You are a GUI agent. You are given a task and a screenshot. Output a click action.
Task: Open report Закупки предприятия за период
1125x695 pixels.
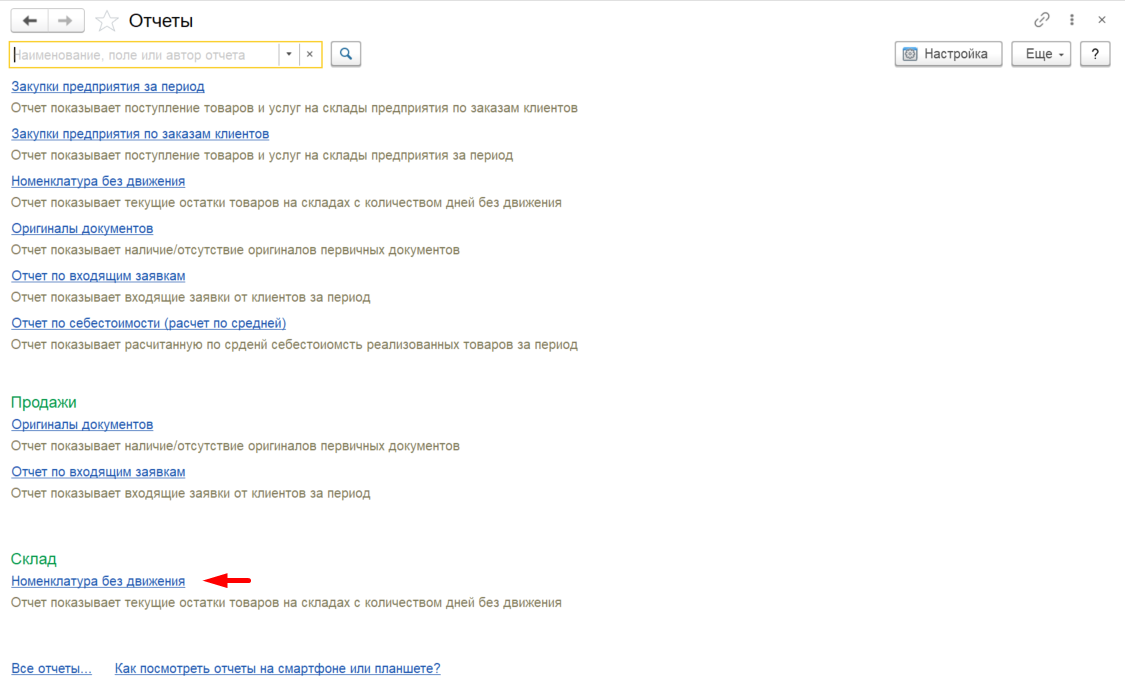tap(108, 87)
